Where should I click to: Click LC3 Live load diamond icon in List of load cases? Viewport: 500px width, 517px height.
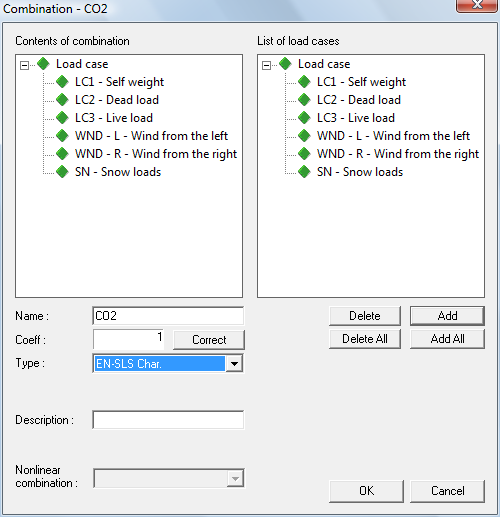coord(304,118)
